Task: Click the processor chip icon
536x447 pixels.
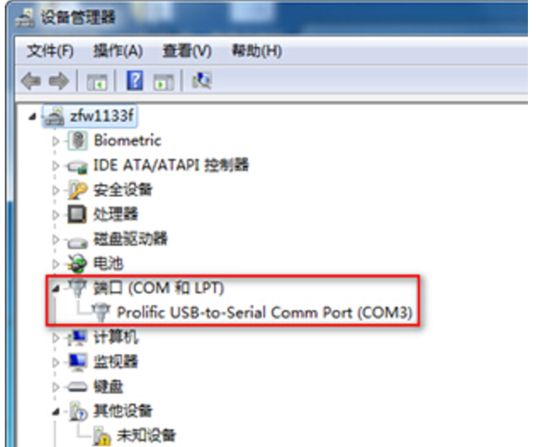Action: [x=77, y=214]
